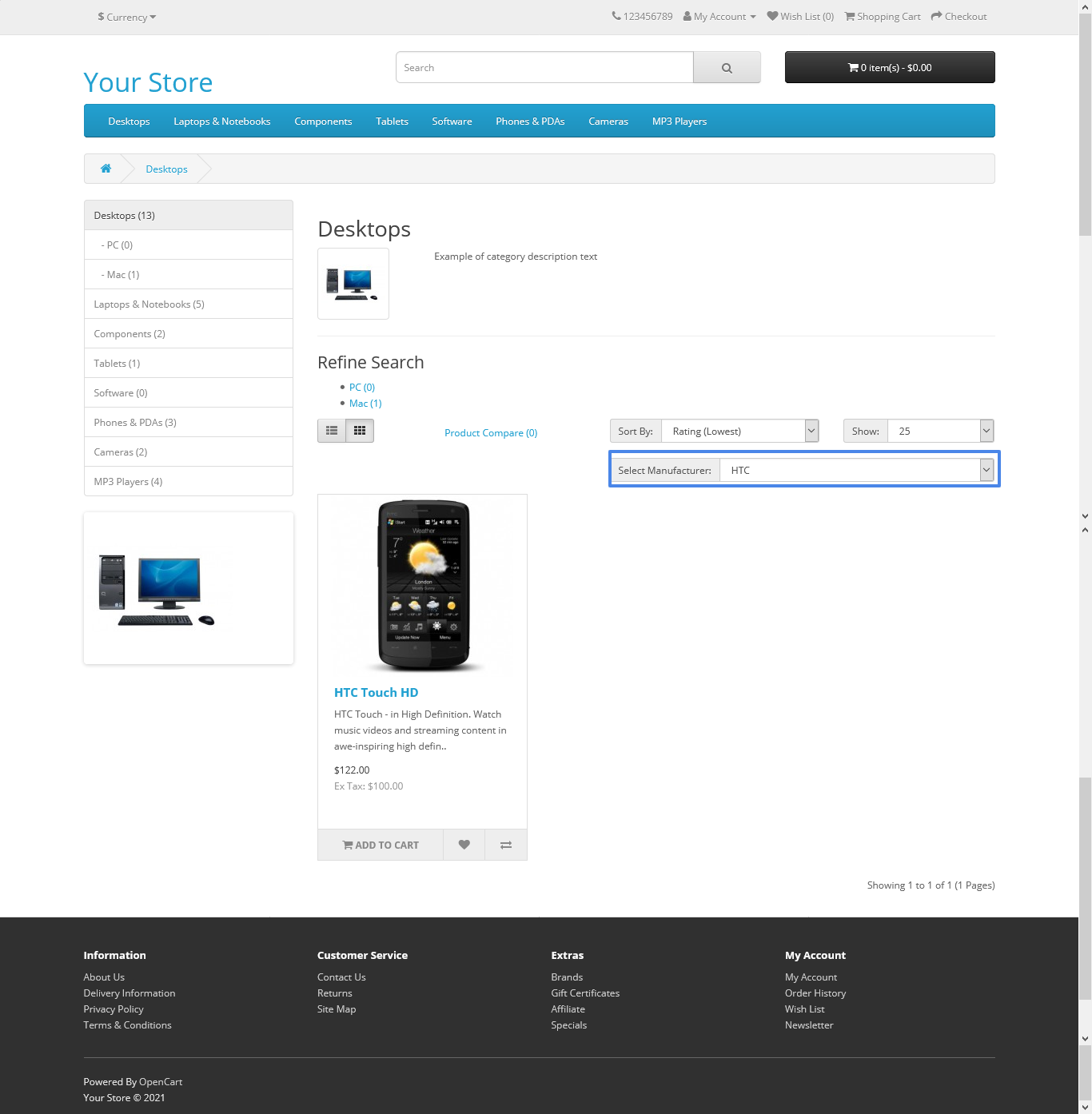Select Mac (1) subcategory in sidebar
The height and width of the screenshot is (1114, 1092).
pyautogui.click(x=189, y=275)
